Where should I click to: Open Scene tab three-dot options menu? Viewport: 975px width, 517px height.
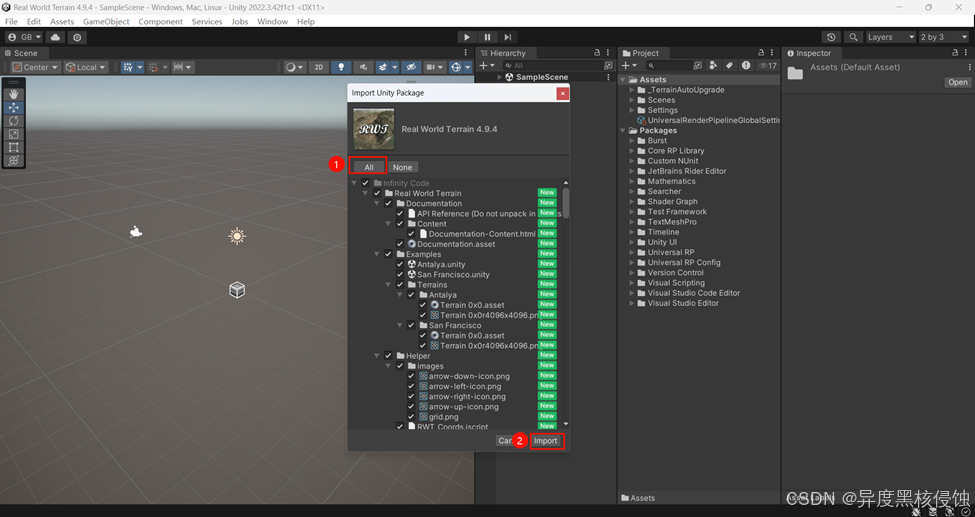(466, 53)
